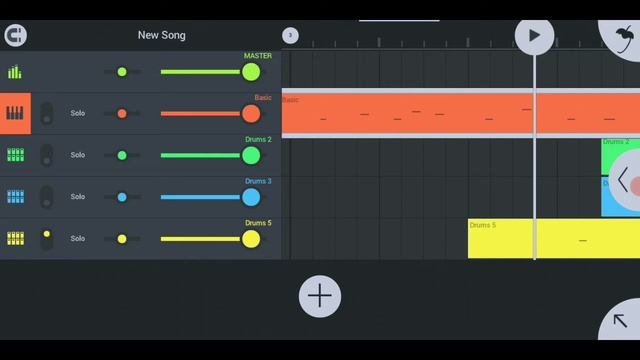Toggle mute switch on Drums 5 track
Screen dimensions: 640x360
point(47,238)
